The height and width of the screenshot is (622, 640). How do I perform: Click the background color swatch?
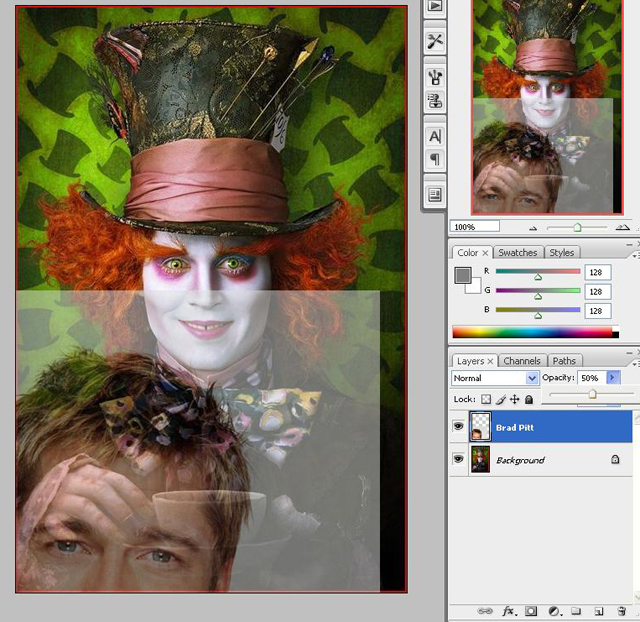point(476,288)
